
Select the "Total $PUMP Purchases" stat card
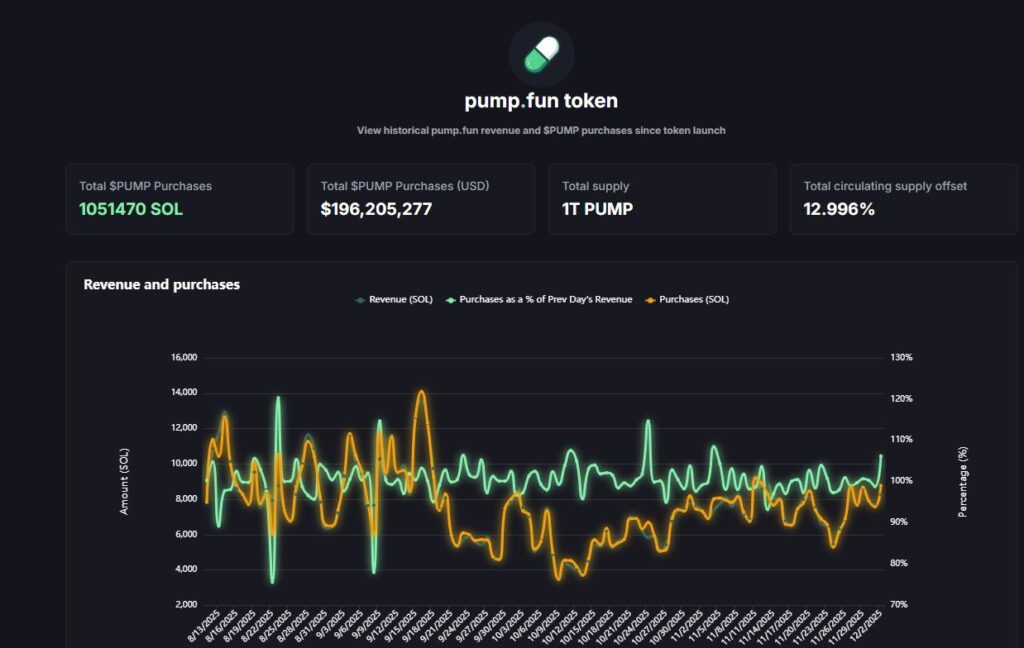click(x=179, y=198)
